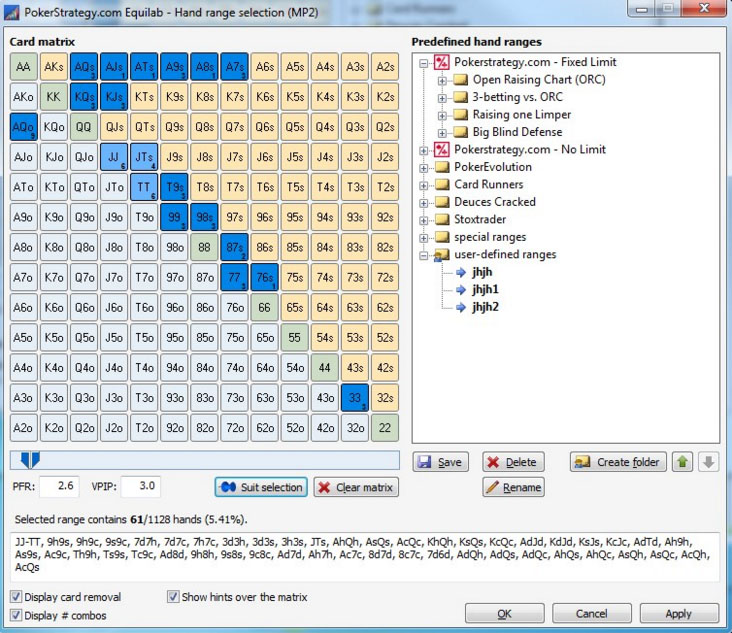
Task: Select the 22 pair cell in matrix
Action: [385, 427]
